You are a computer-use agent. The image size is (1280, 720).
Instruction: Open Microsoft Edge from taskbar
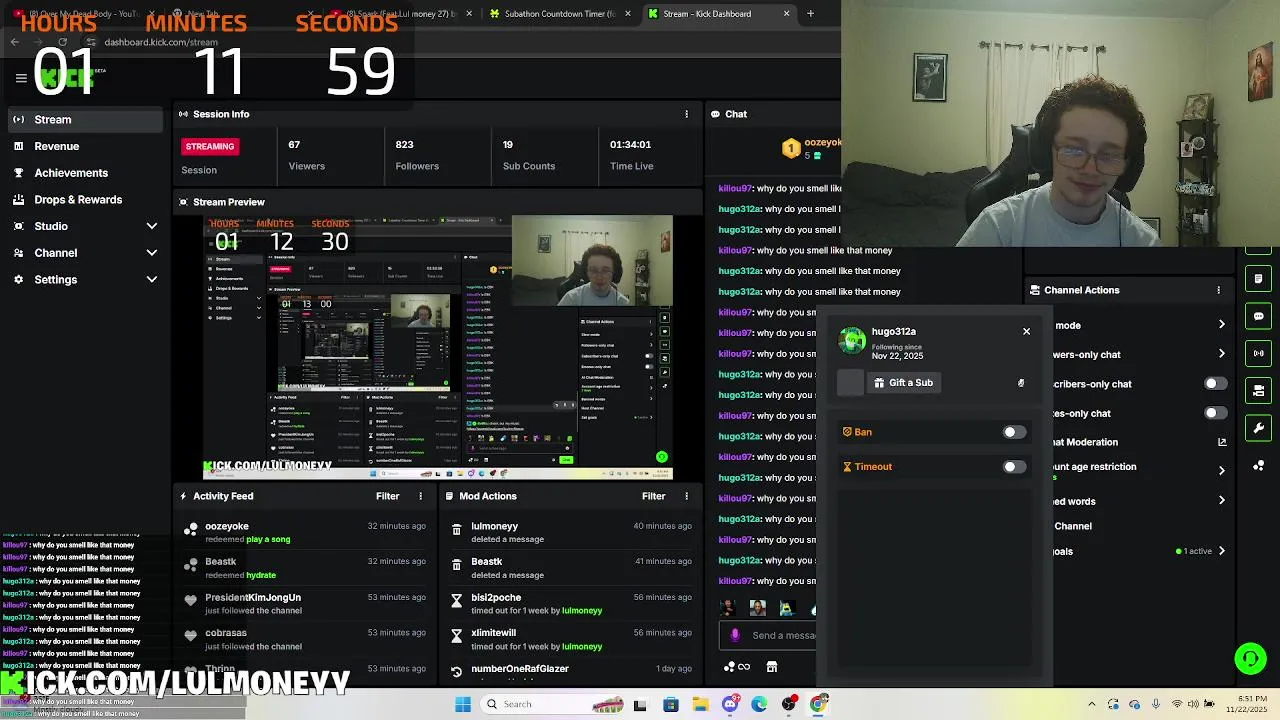point(760,704)
